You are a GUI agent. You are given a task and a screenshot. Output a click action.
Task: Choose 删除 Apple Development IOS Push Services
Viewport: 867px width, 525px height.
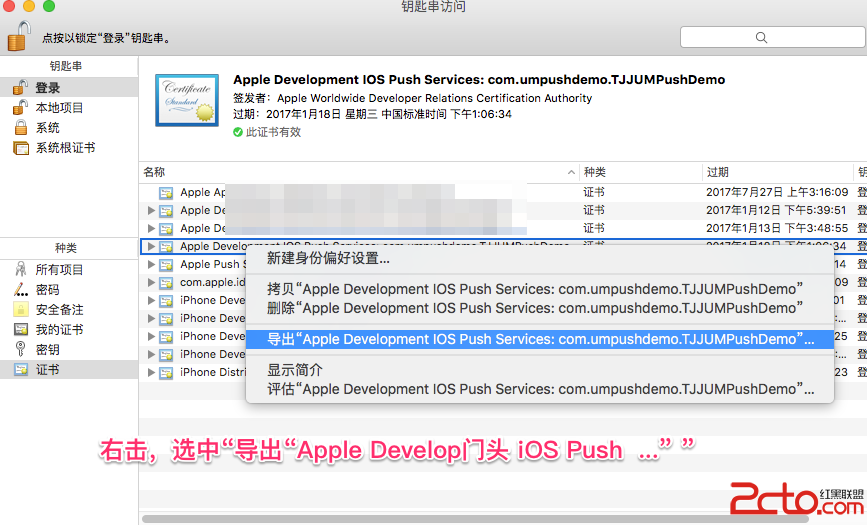click(x=540, y=308)
